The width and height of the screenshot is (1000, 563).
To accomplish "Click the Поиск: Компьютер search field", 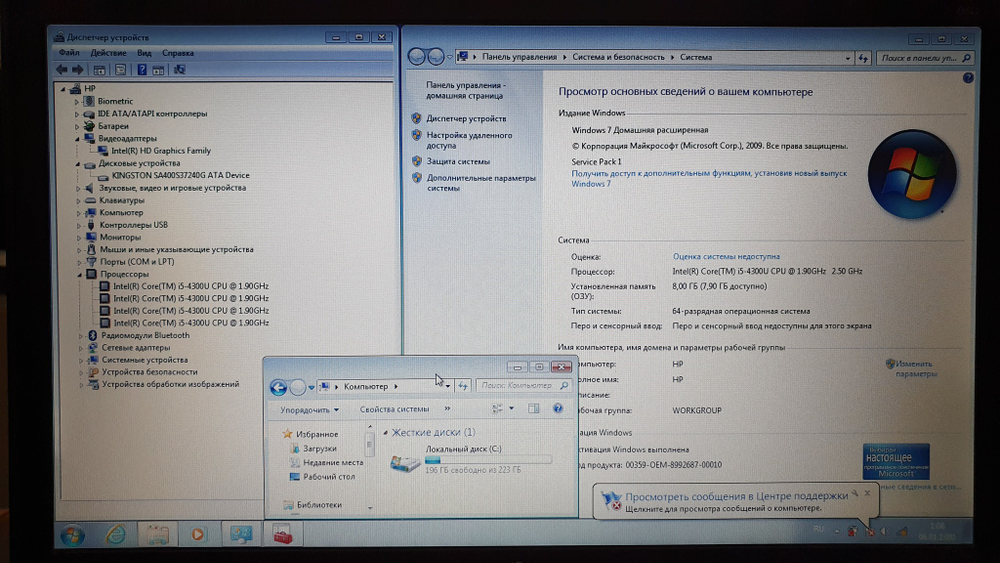I will point(523,386).
